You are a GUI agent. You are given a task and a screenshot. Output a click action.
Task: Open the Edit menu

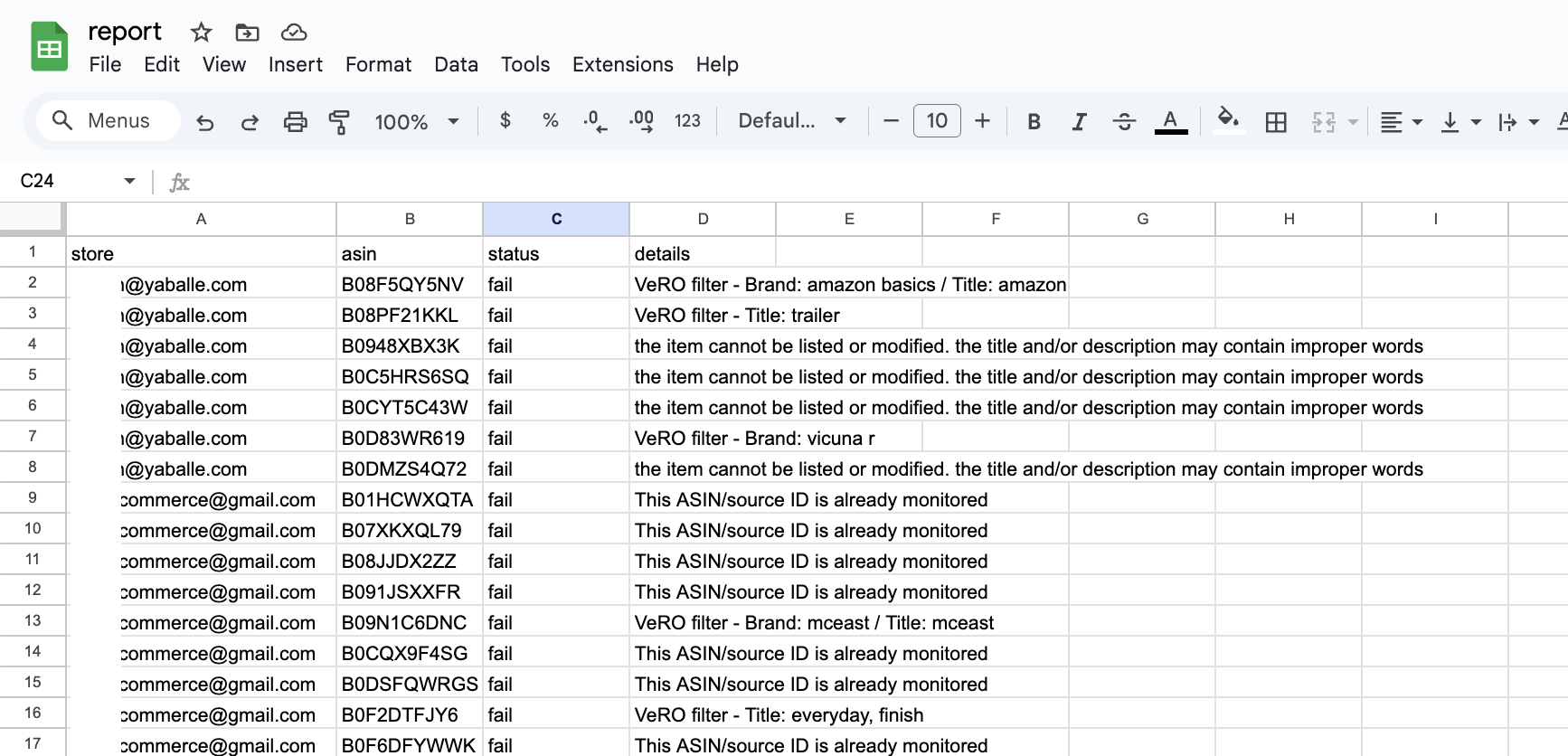click(x=162, y=64)
